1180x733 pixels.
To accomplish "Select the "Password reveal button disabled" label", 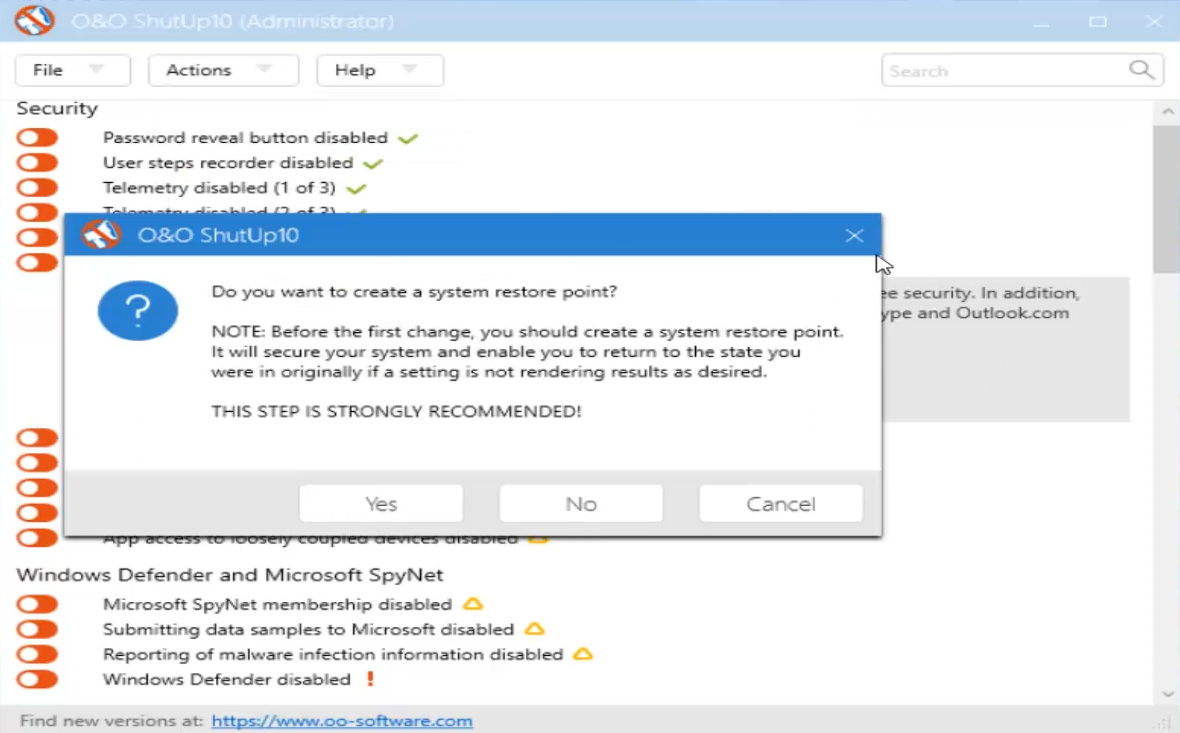I will (245, 138).
